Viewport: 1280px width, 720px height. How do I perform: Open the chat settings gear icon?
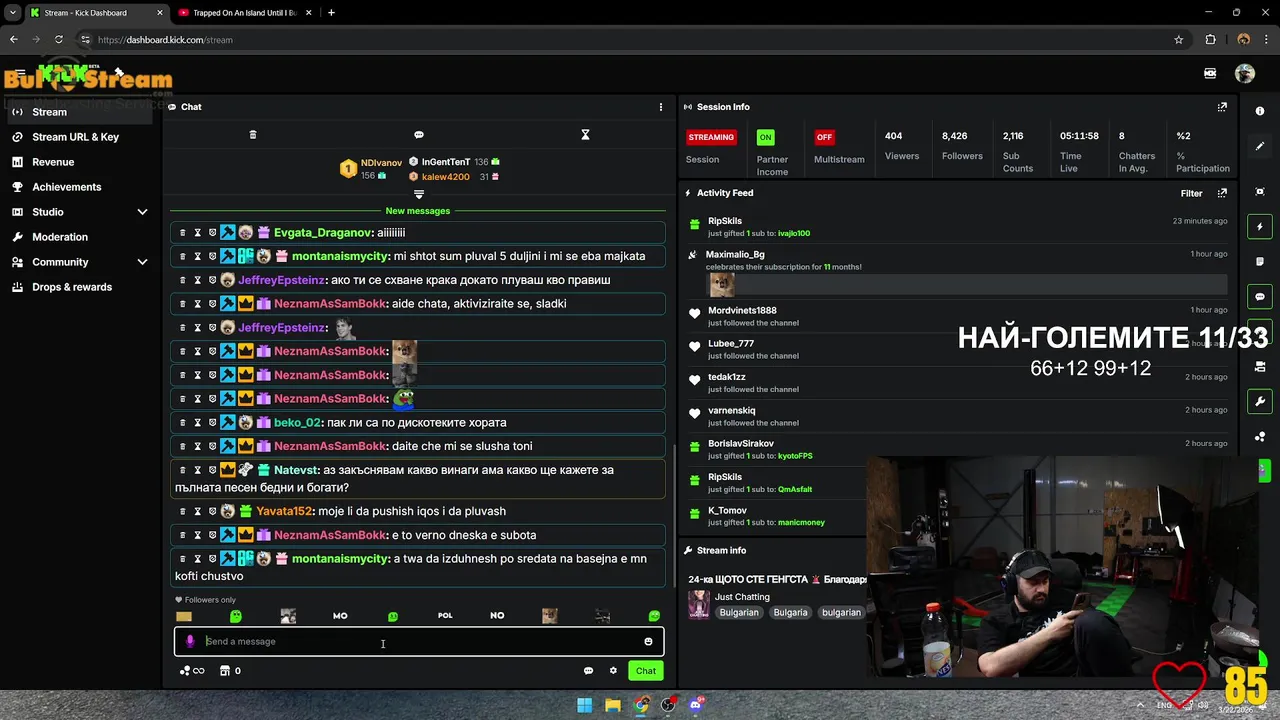613,671
